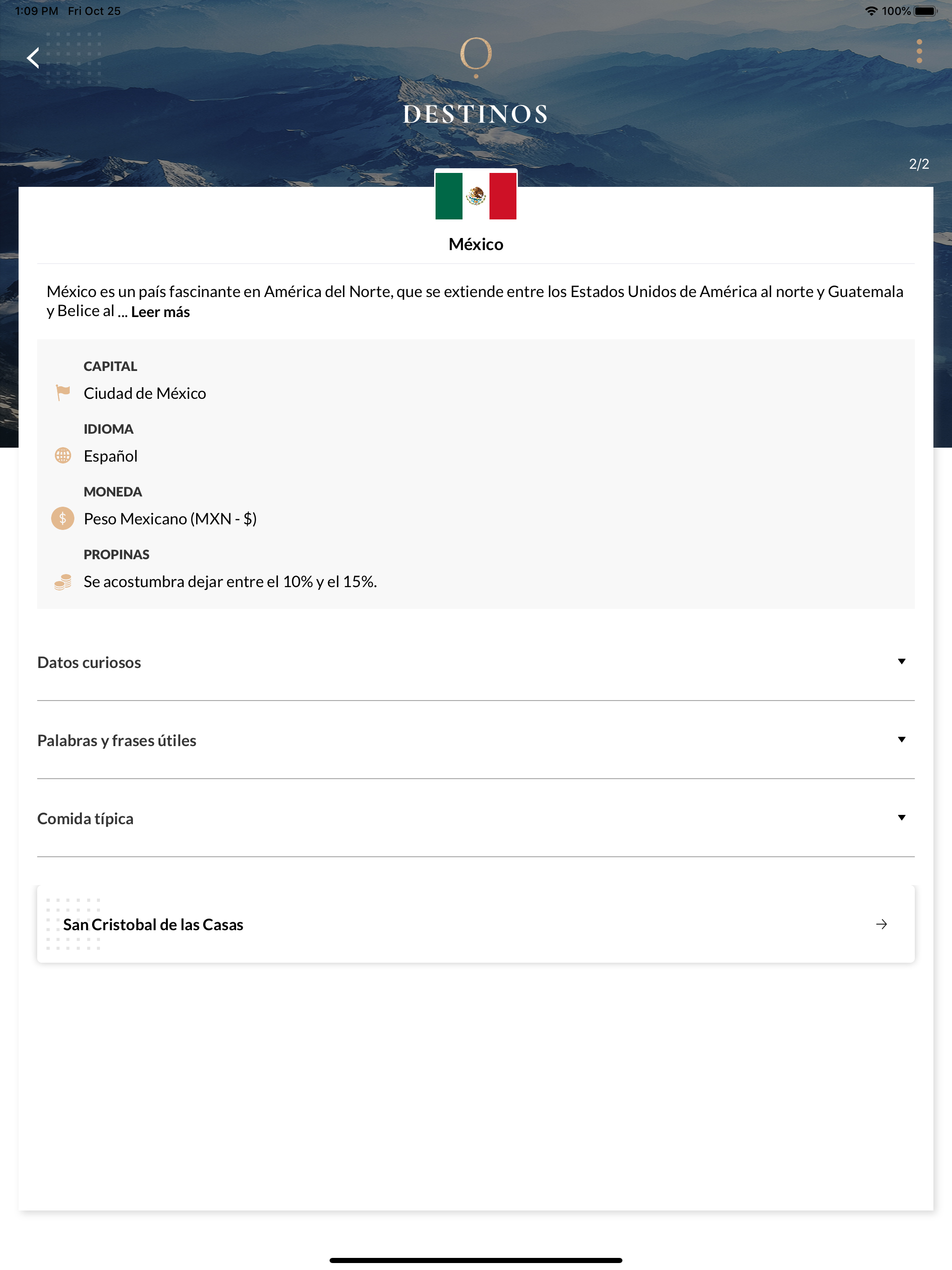Tap Peso Mexicano (MXN - $) text
Screen dimensions: 952x1270
170,518
